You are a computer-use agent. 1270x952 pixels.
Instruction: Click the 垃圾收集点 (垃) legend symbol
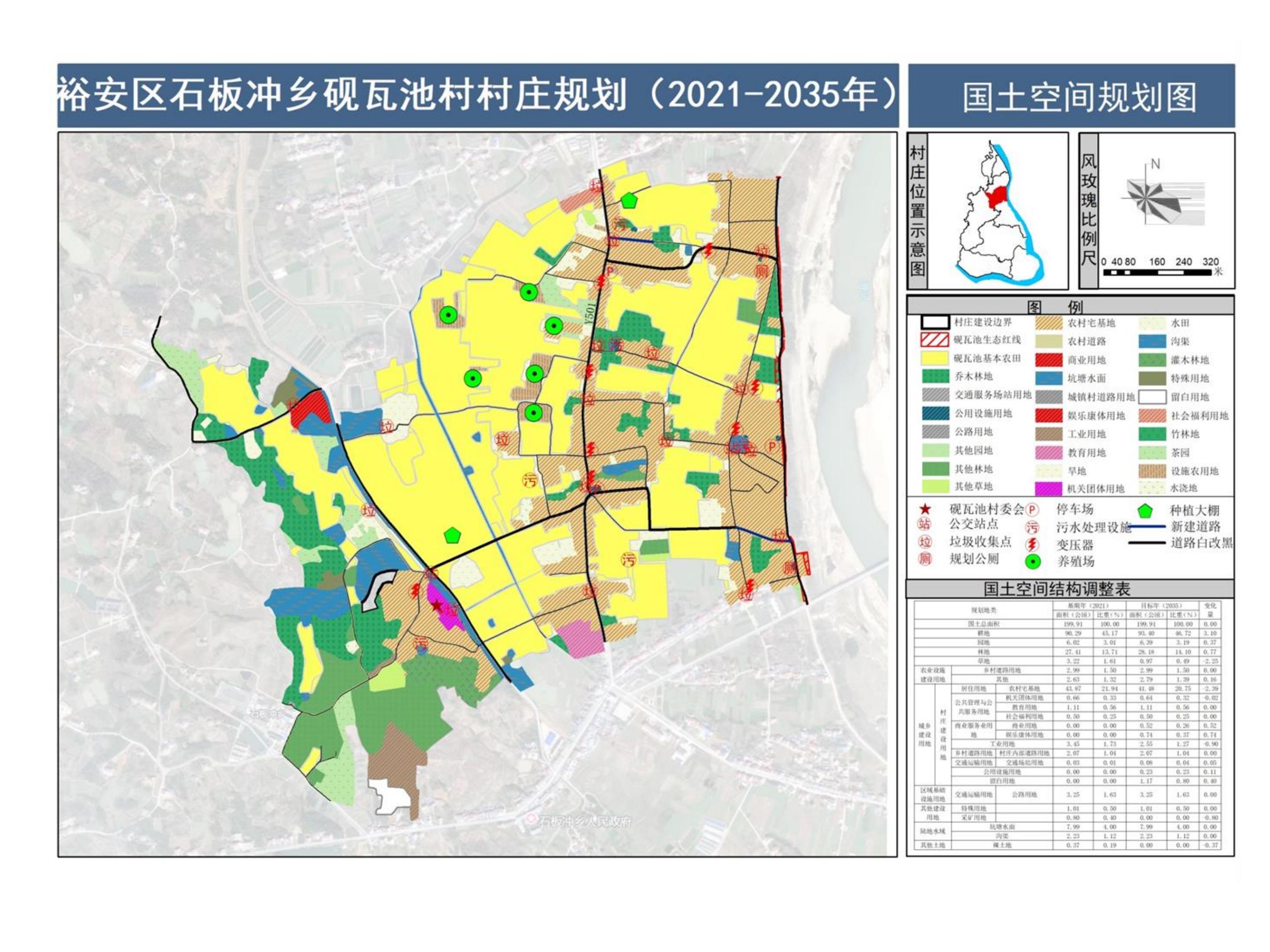point(925,542)
